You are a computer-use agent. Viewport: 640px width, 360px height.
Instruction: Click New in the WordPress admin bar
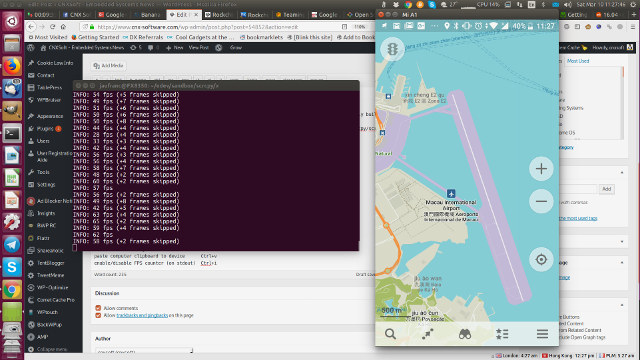(x=175, y=48)
